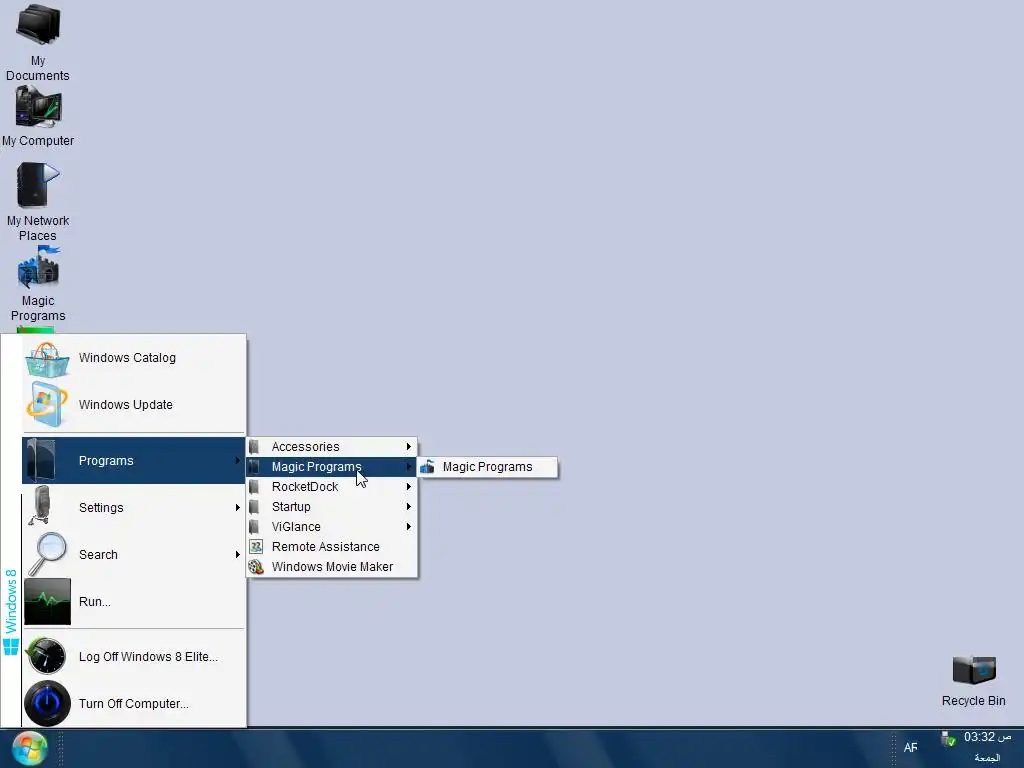Open the My Documents desktop icon

[38, 42]
